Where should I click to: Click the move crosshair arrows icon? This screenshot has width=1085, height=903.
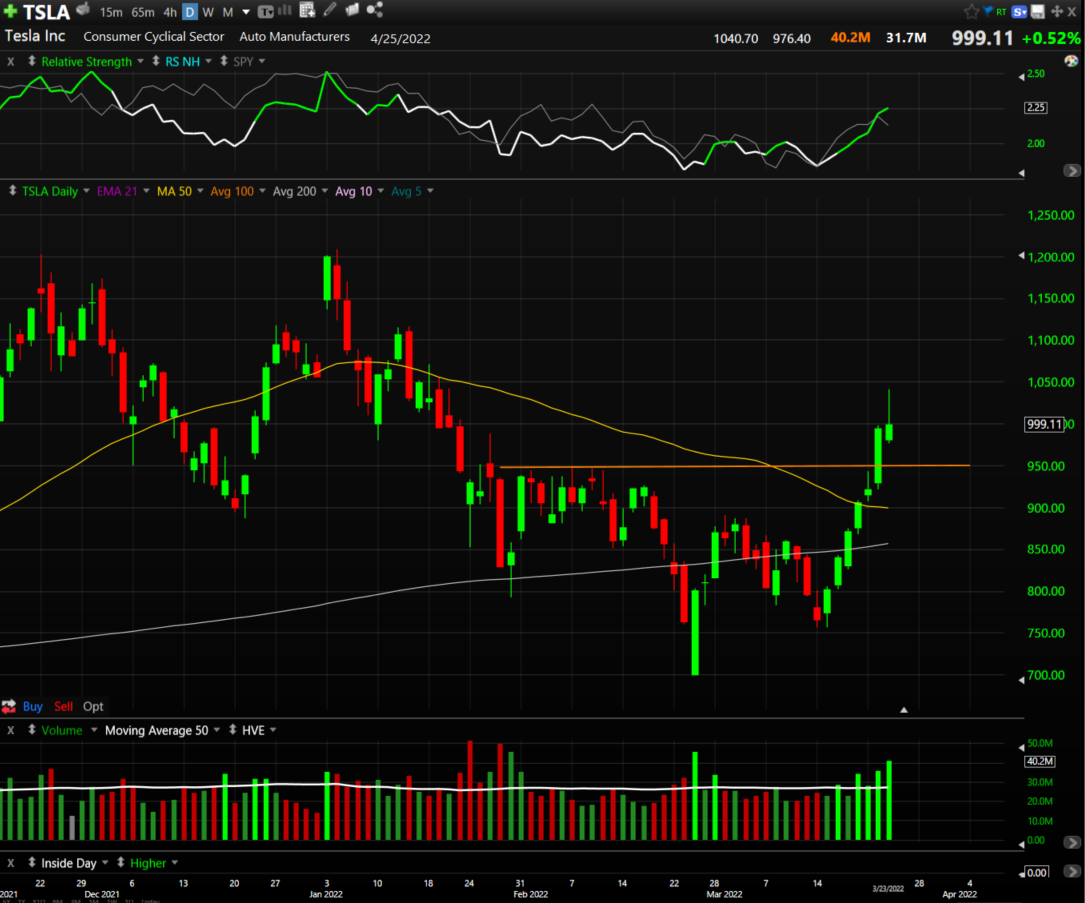(x=1057, y=11)
